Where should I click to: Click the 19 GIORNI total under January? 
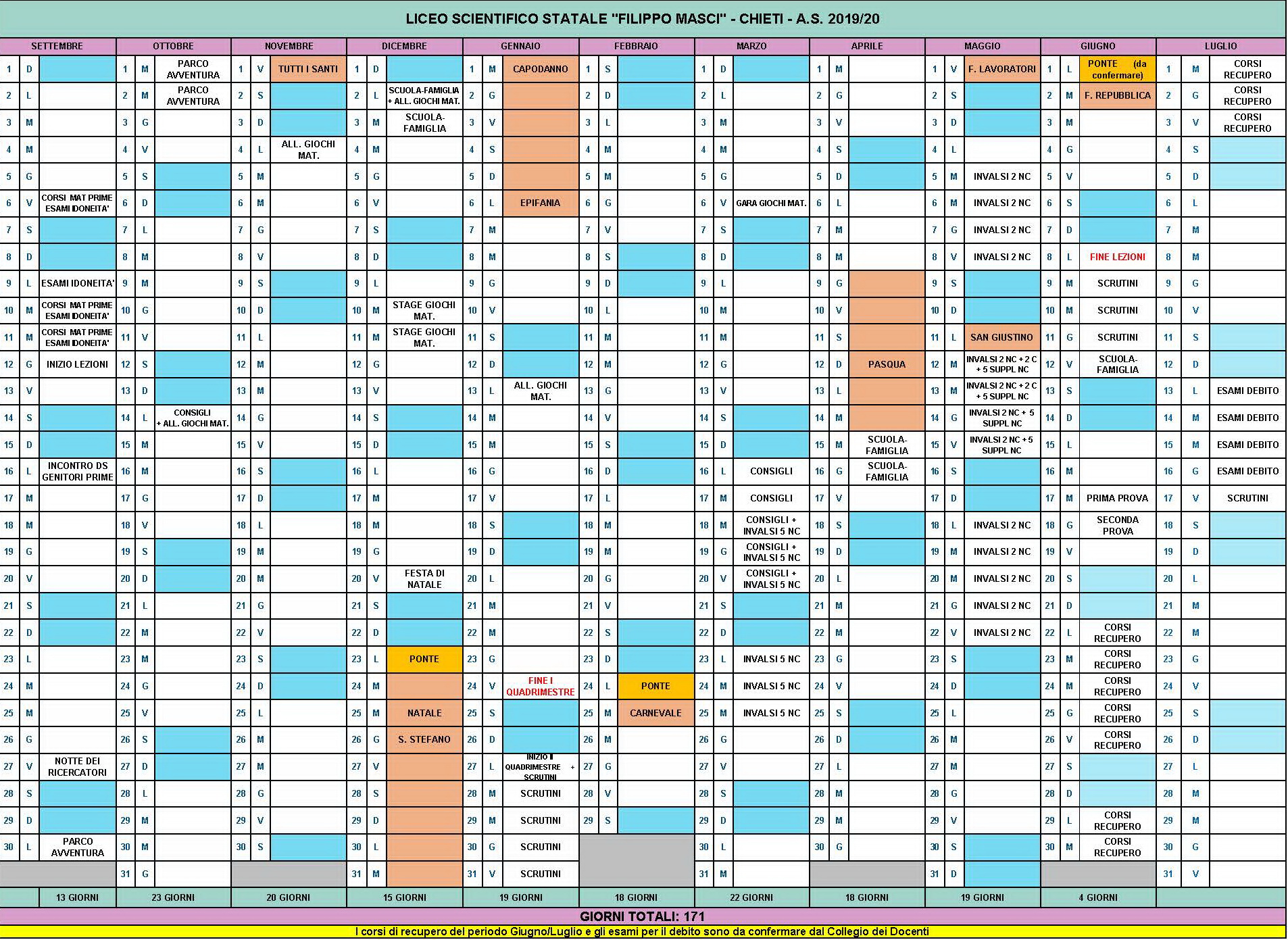521,897
